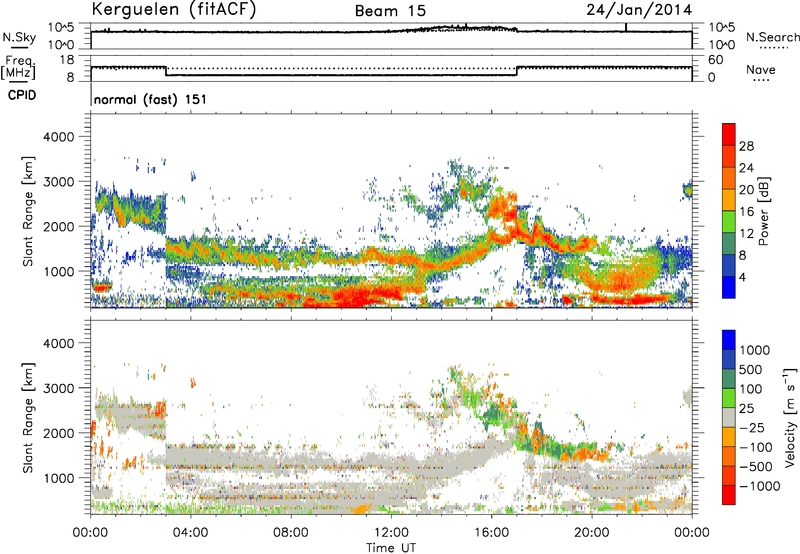Click the velocity panel 'Slant Range [km]' label
Image resolution: width=800 pixels, height=554 pixels.
[x=28, y=418]
